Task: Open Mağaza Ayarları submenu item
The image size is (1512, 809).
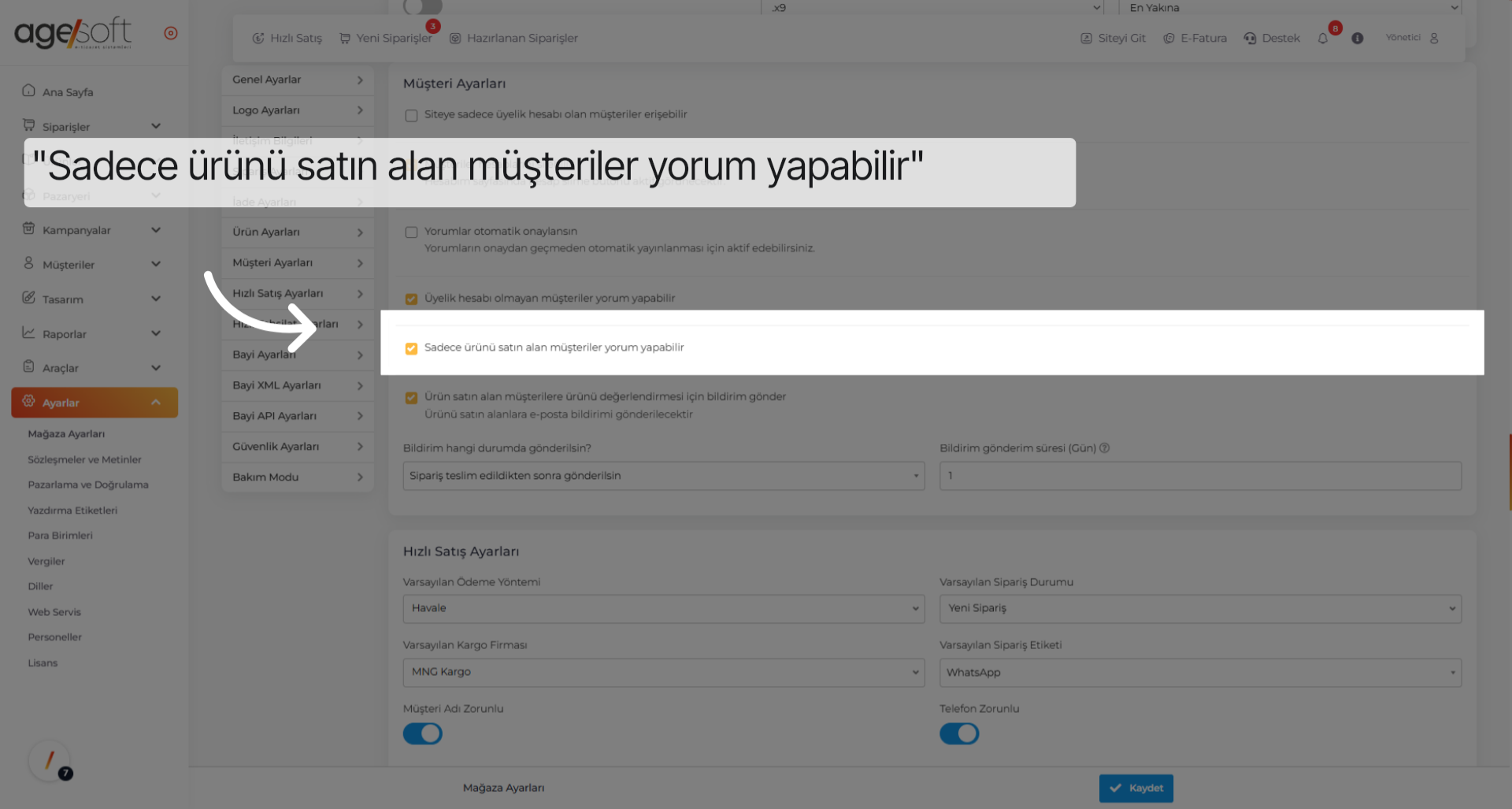Action: click(66, 434)
